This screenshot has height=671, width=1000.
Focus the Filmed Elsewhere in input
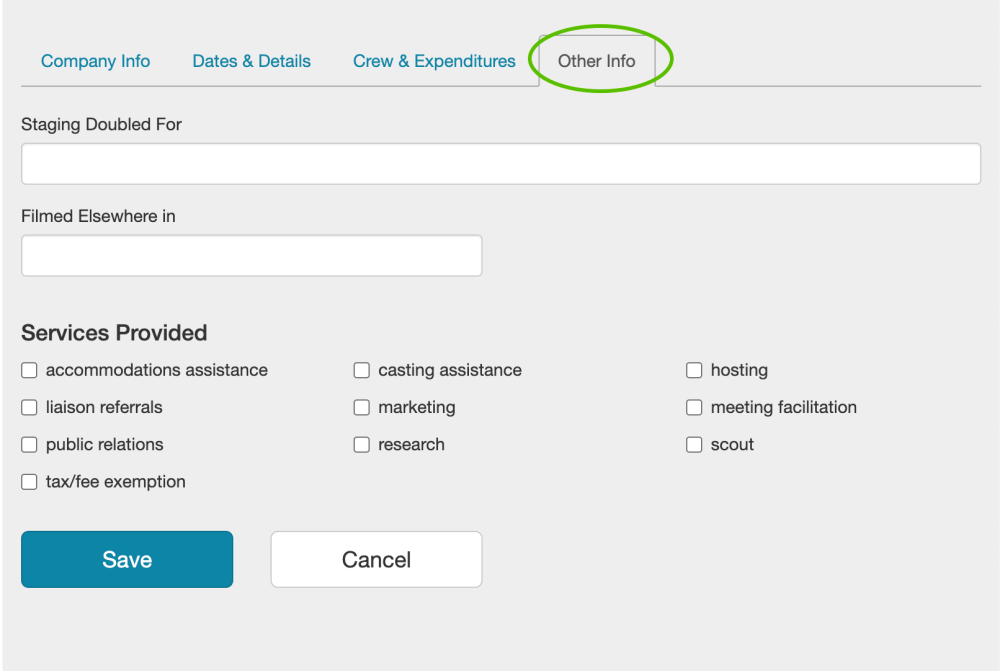[x=251, y=256]
